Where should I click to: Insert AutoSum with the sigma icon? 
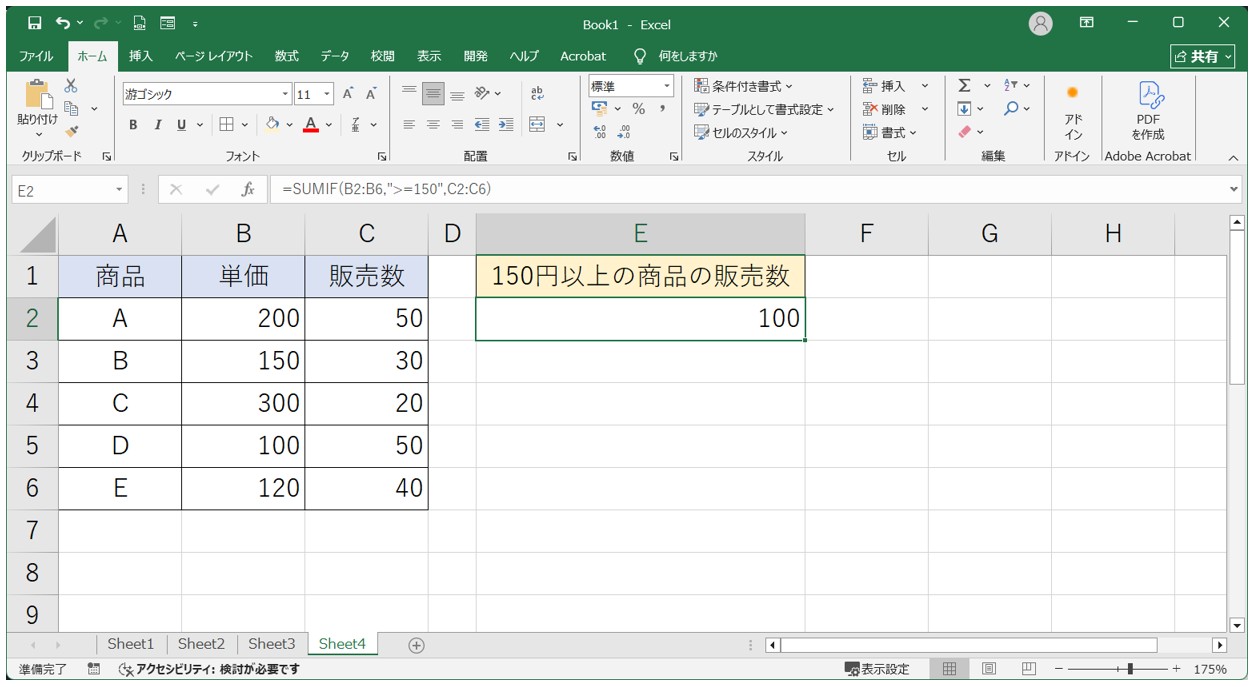(x=964, y=86)
